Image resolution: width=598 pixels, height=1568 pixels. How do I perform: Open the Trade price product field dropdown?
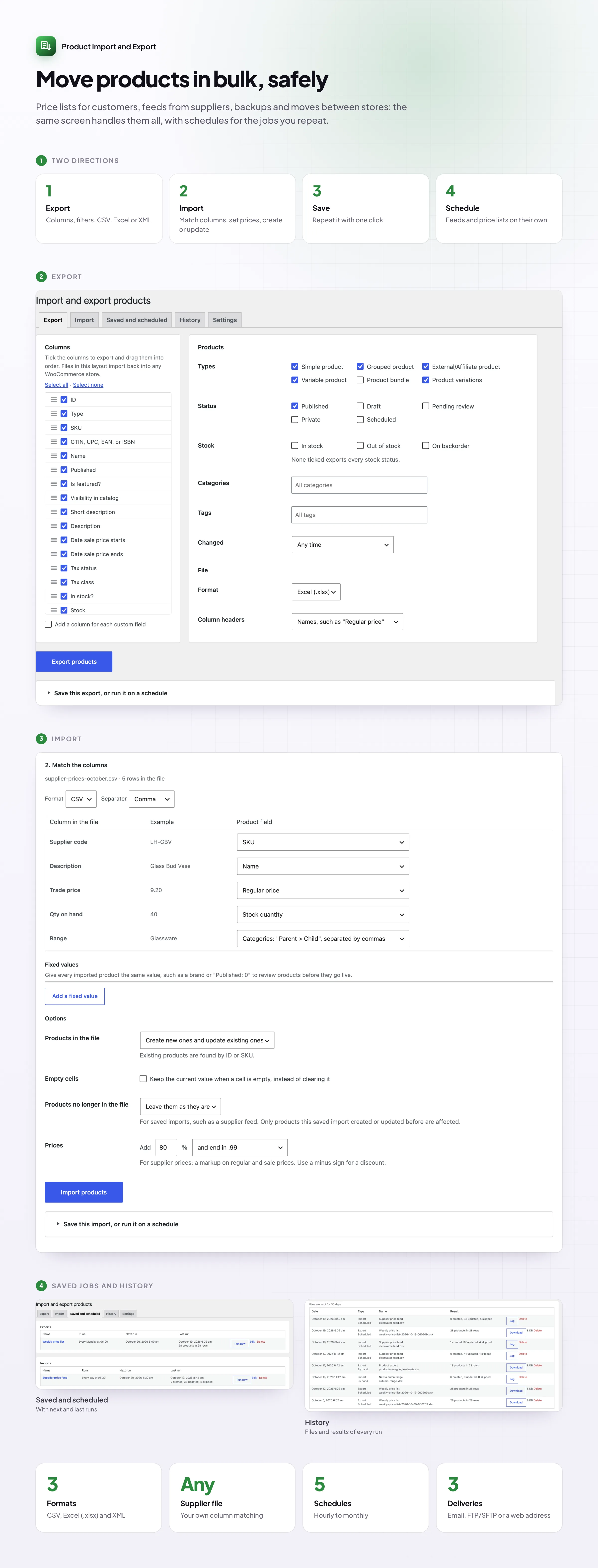[x=322, y=890]
